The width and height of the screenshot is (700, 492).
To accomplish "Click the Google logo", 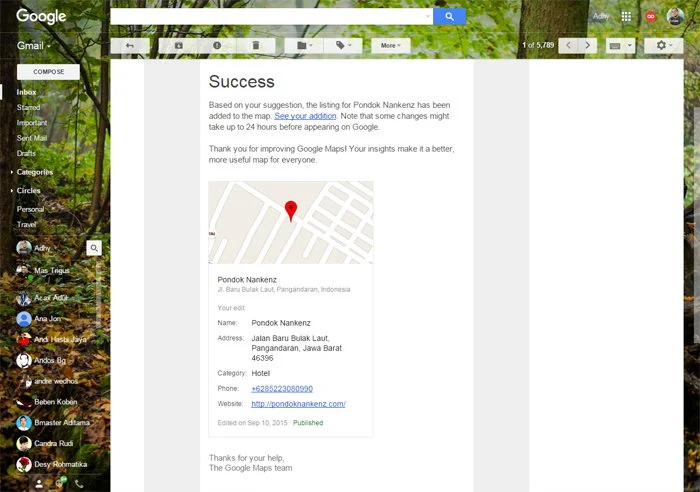I will [41, 17].
